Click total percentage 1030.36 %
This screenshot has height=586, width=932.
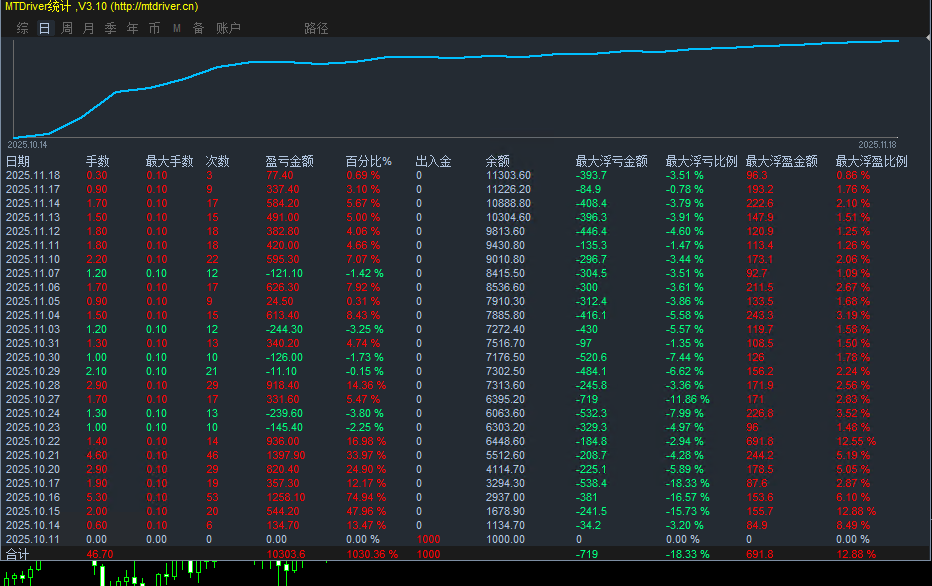tap(372, 554)
